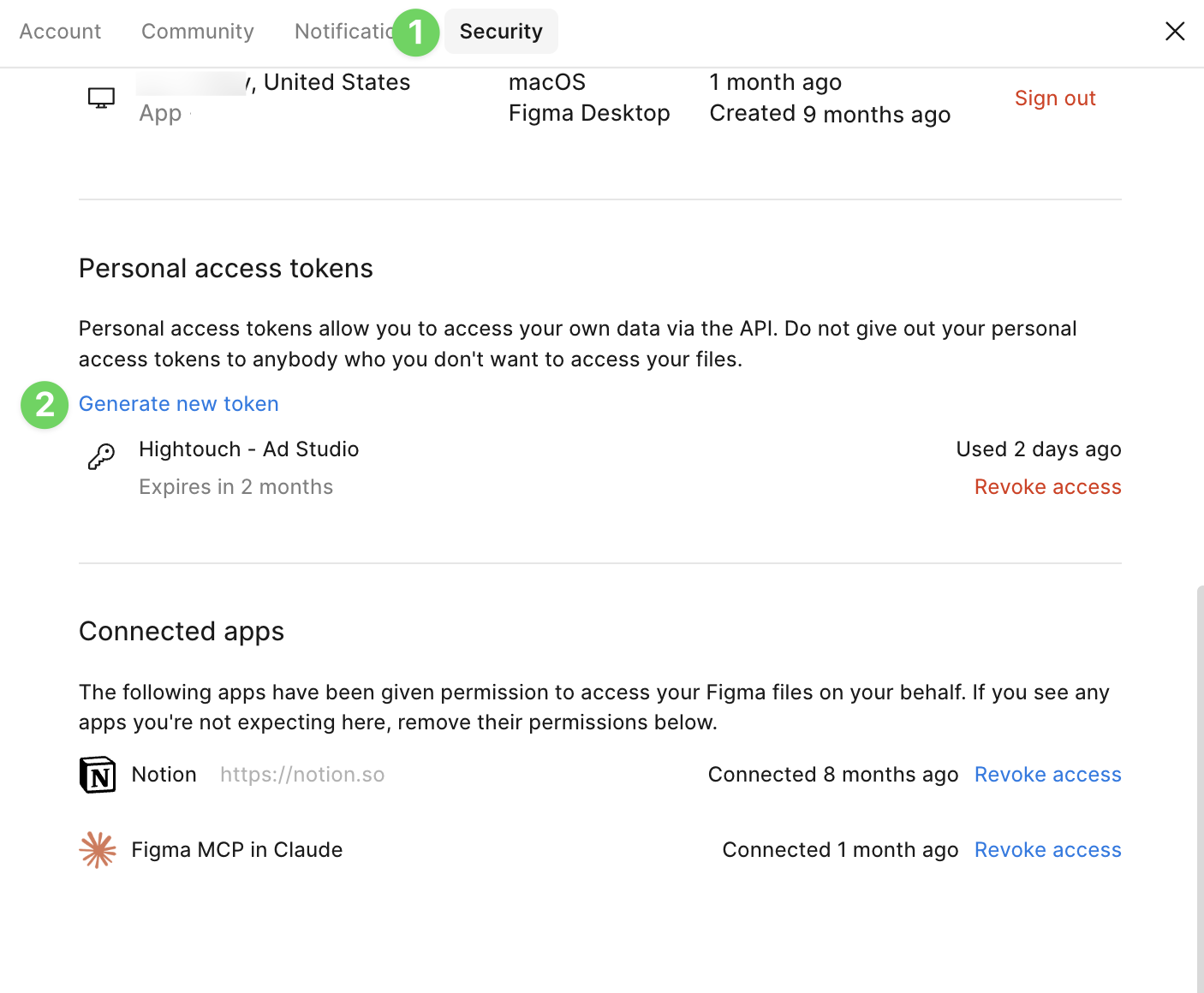Select the Hightouch - Ad Studio token name
Viewport: 1204px width, 993px height.
(x=249, y=449)
